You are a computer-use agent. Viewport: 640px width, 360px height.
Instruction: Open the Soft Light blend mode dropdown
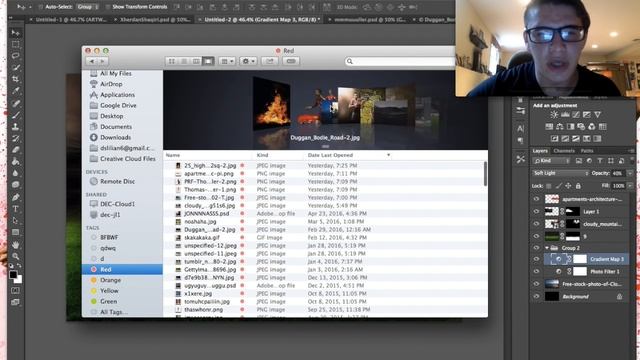[561, 173]
